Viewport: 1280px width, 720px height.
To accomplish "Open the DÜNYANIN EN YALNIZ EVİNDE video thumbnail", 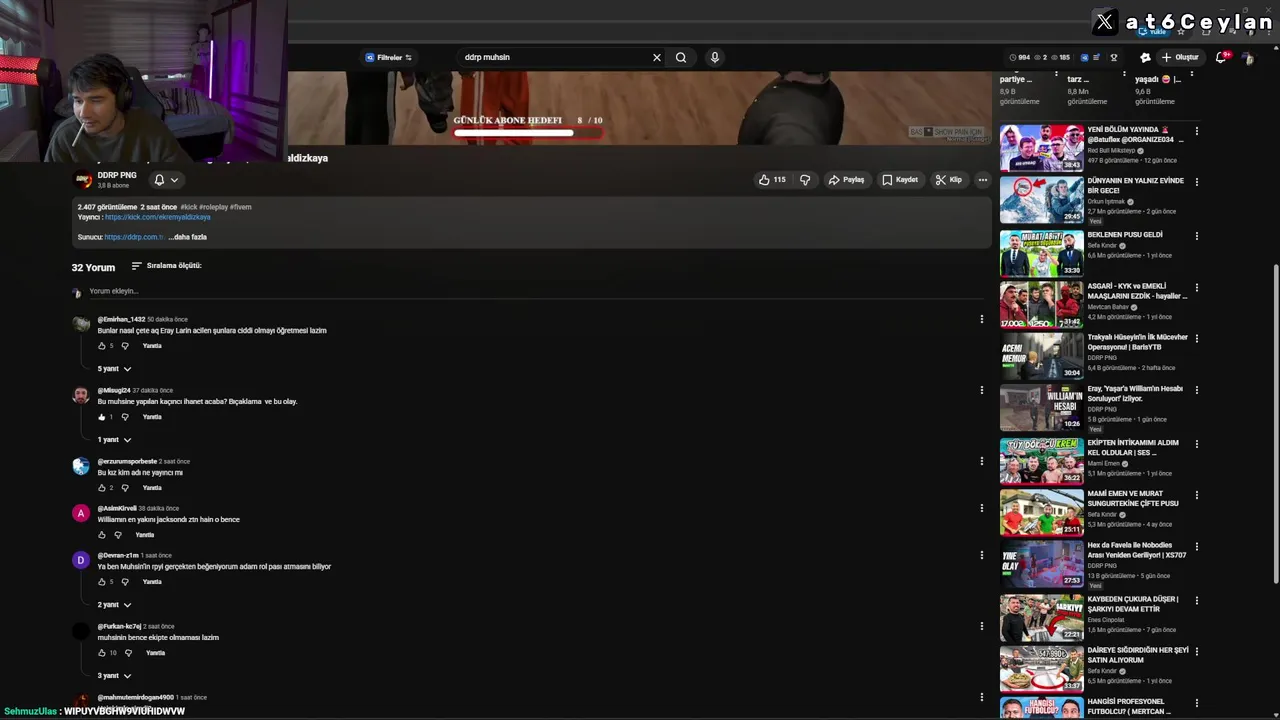I will click(1041, 200).
